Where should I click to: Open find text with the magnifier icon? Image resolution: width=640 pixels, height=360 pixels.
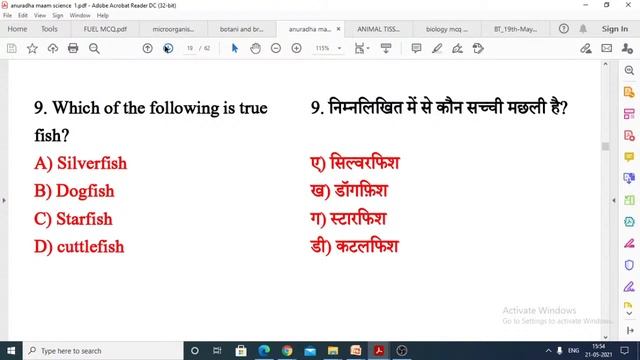(x=94, y=49)
